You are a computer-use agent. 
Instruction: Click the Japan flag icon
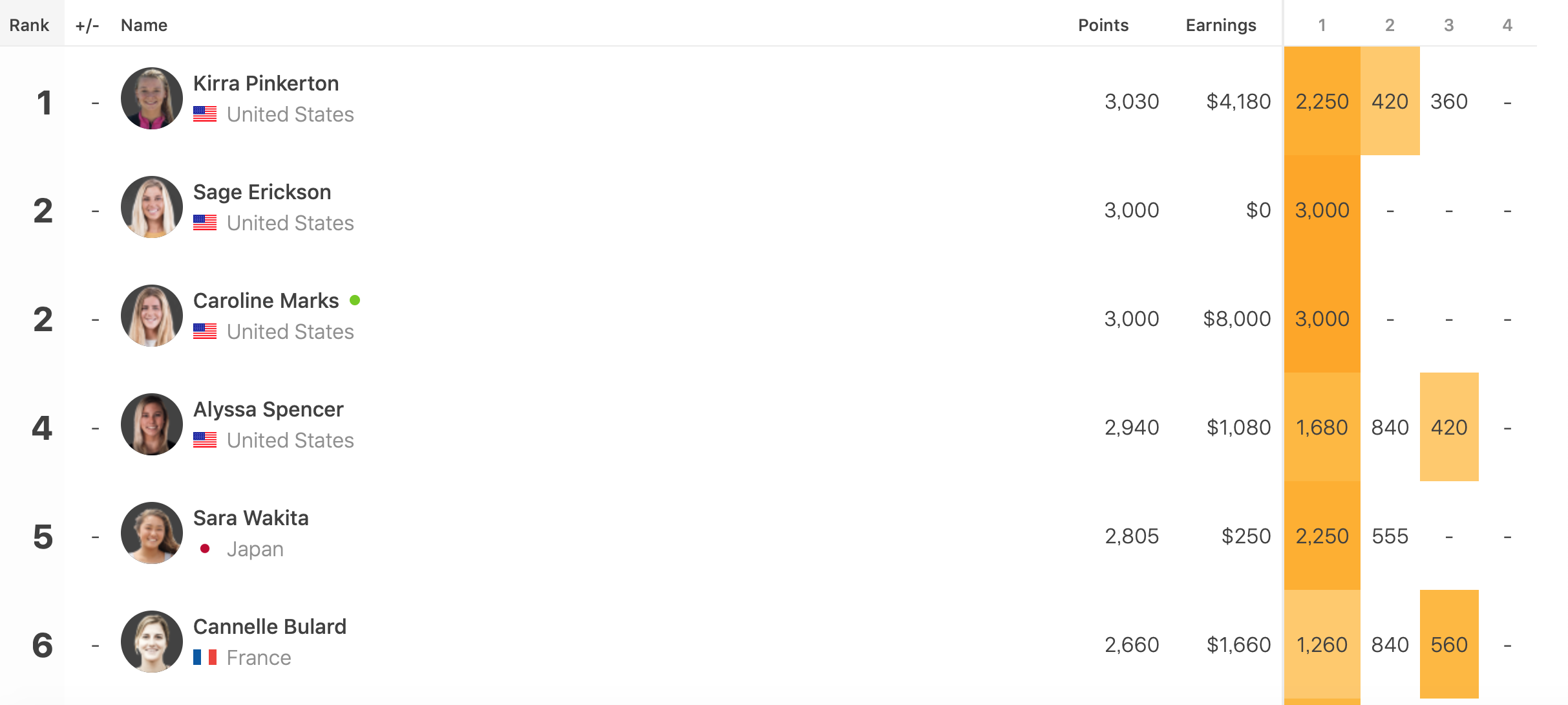click(205, 549)
